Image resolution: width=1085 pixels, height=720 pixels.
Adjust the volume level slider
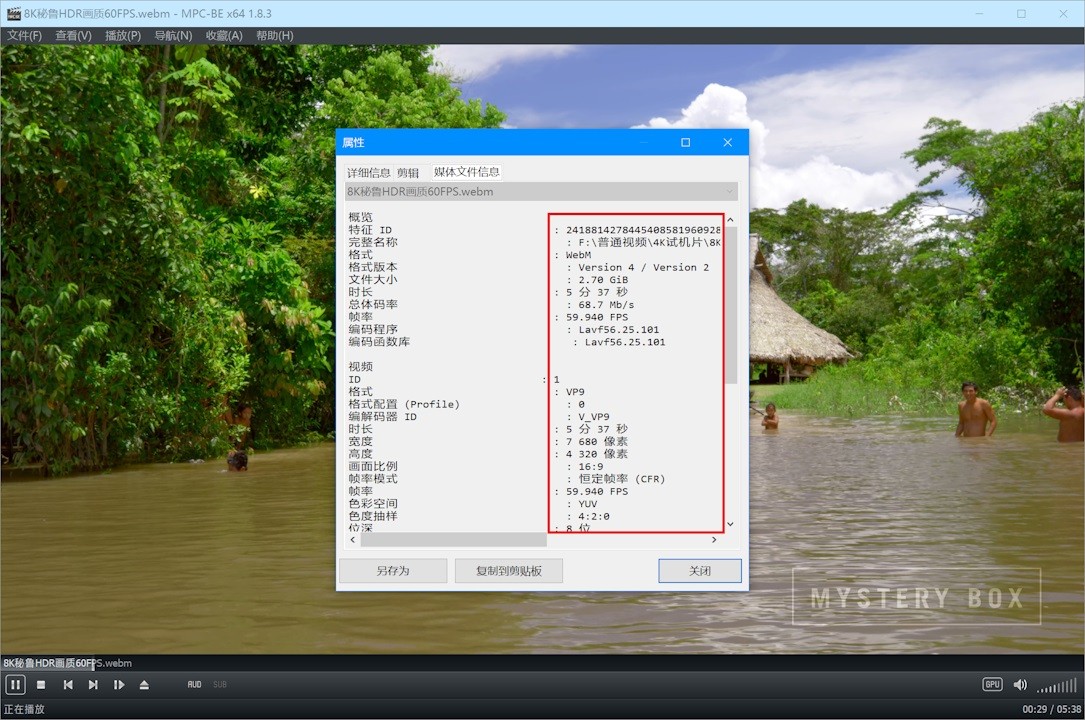point(1056,686)
